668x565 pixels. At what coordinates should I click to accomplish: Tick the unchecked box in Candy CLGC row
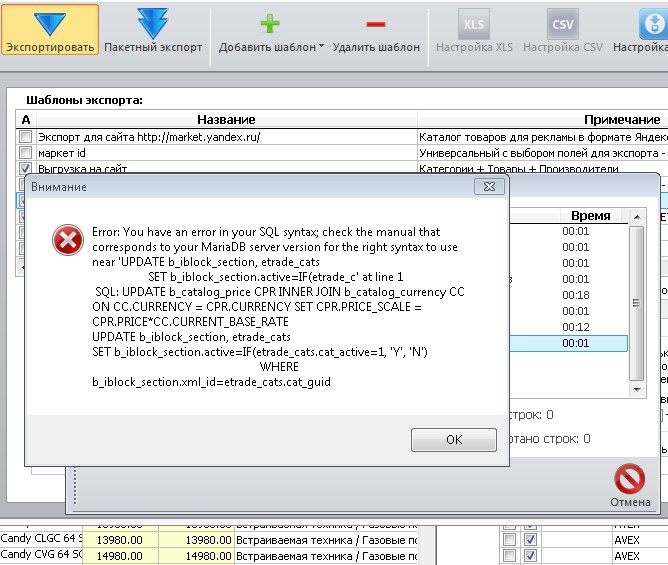509,539
